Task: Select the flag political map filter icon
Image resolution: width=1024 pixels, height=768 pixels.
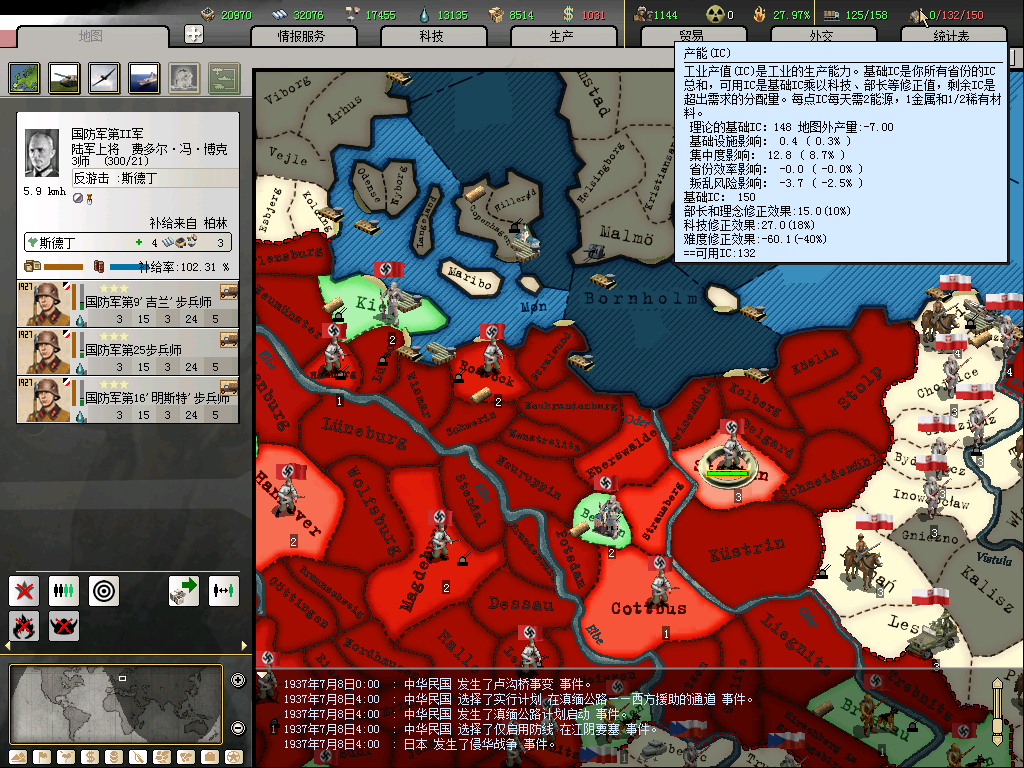Action: pos(42,757)
